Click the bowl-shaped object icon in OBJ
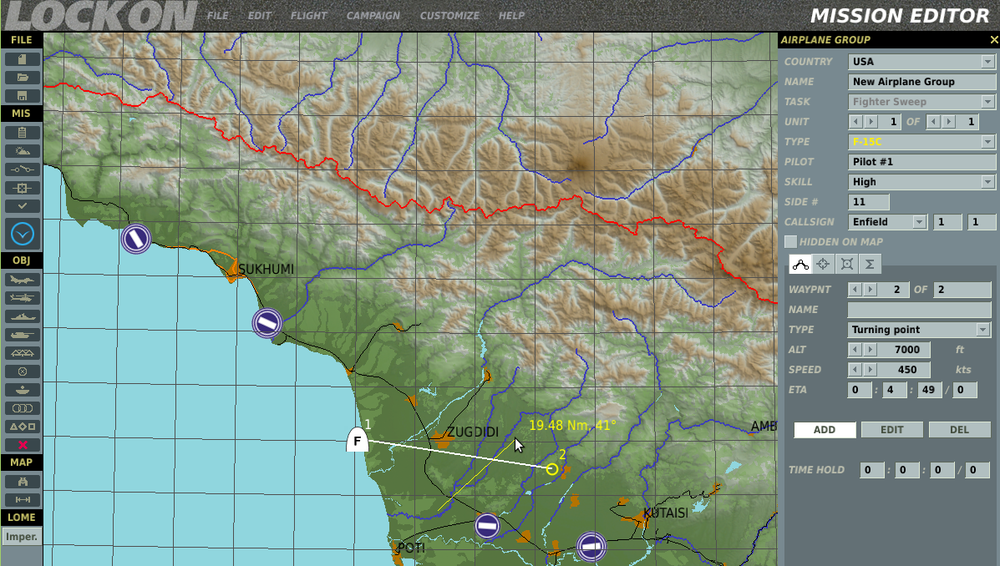The height and width of the screenshot is (566, 1000). point(22,390)
